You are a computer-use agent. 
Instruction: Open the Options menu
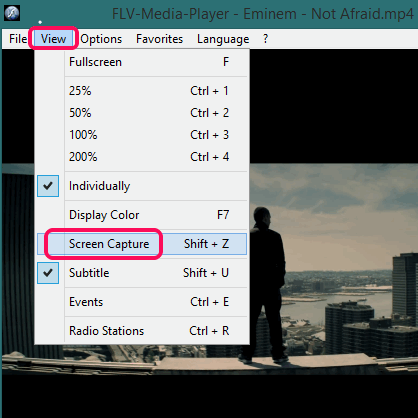(x=101, y=39)
